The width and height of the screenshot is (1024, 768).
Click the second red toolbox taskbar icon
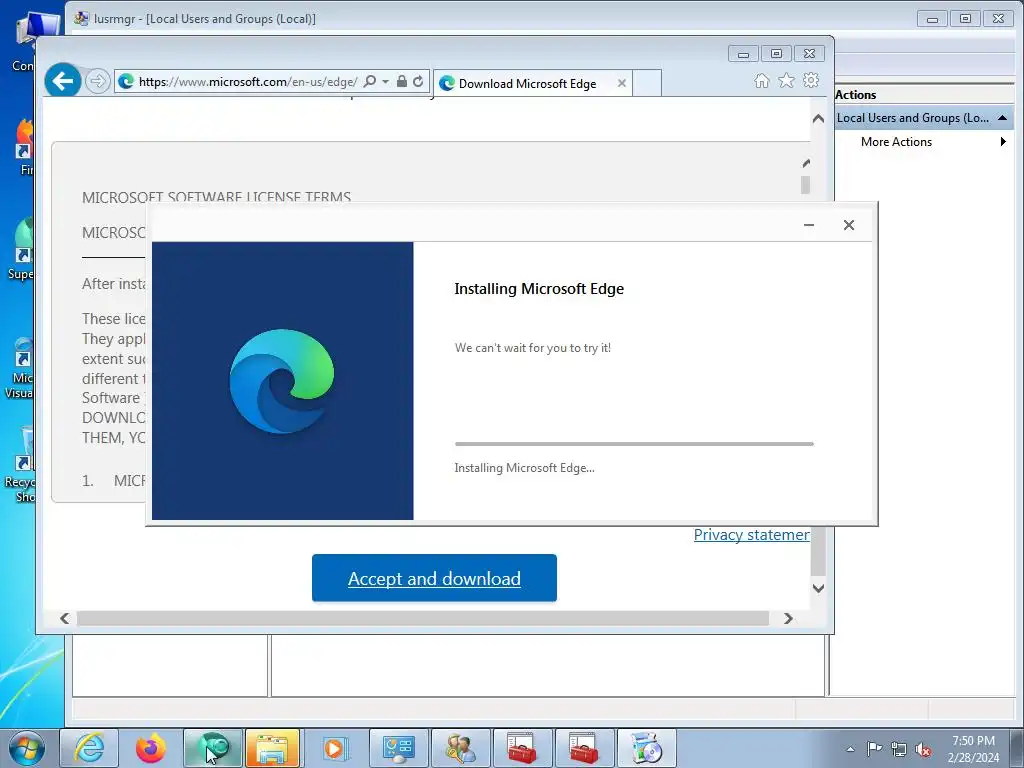point(584,748)
